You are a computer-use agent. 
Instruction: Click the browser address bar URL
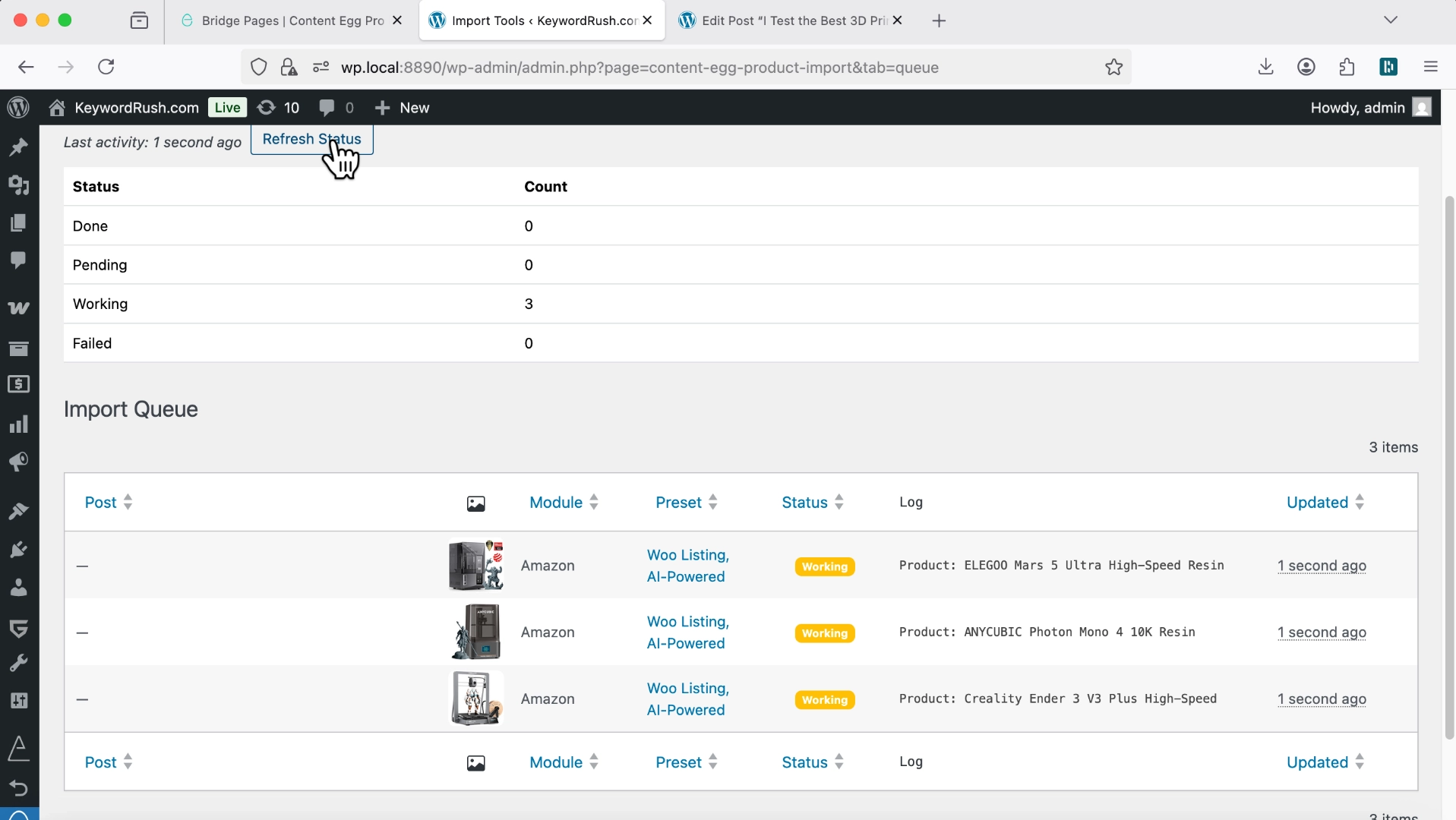point(640,68)
